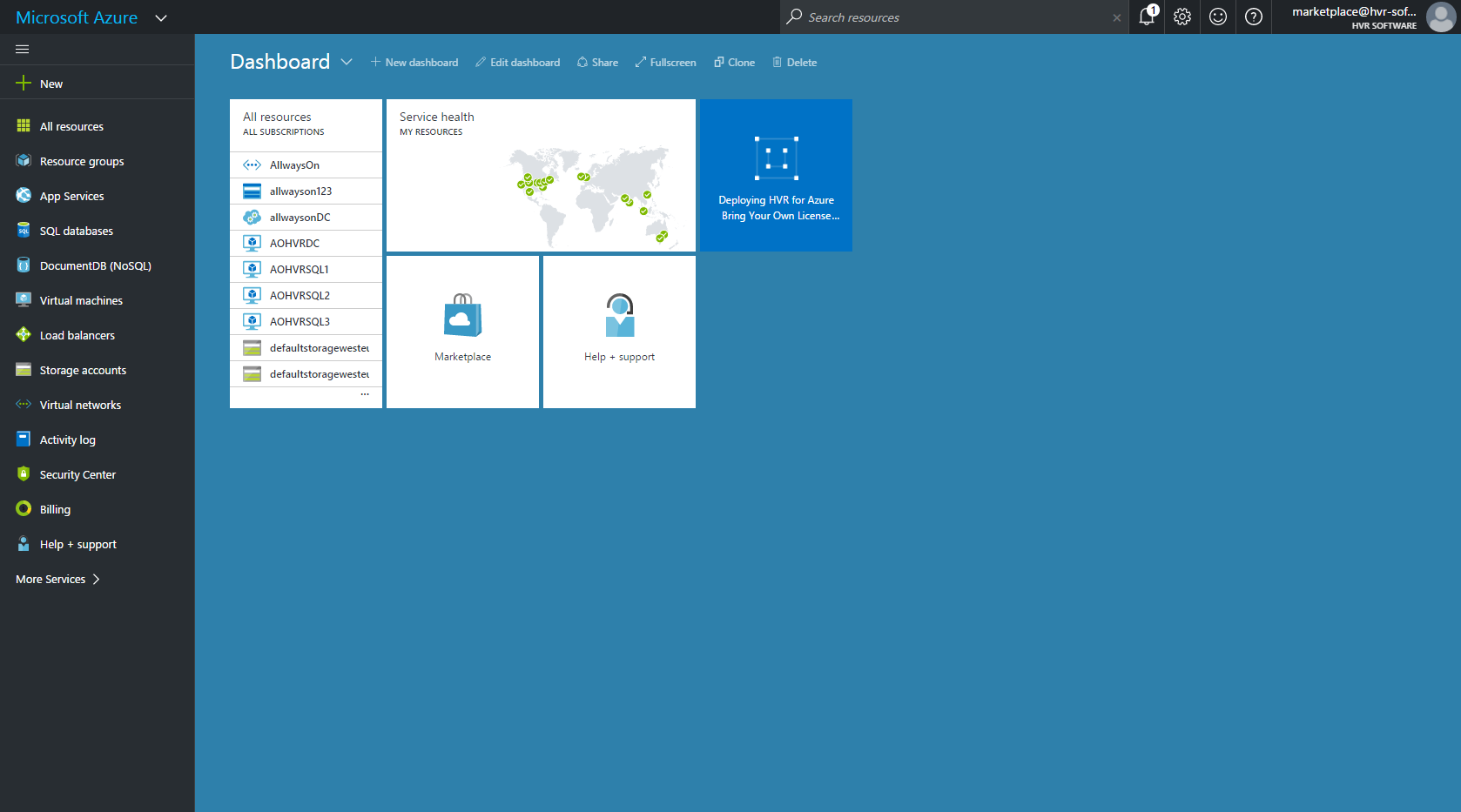The image size is (1461, 812).
Task: Click the DocumentDB (NoSQL) icon
Action: 24,265
